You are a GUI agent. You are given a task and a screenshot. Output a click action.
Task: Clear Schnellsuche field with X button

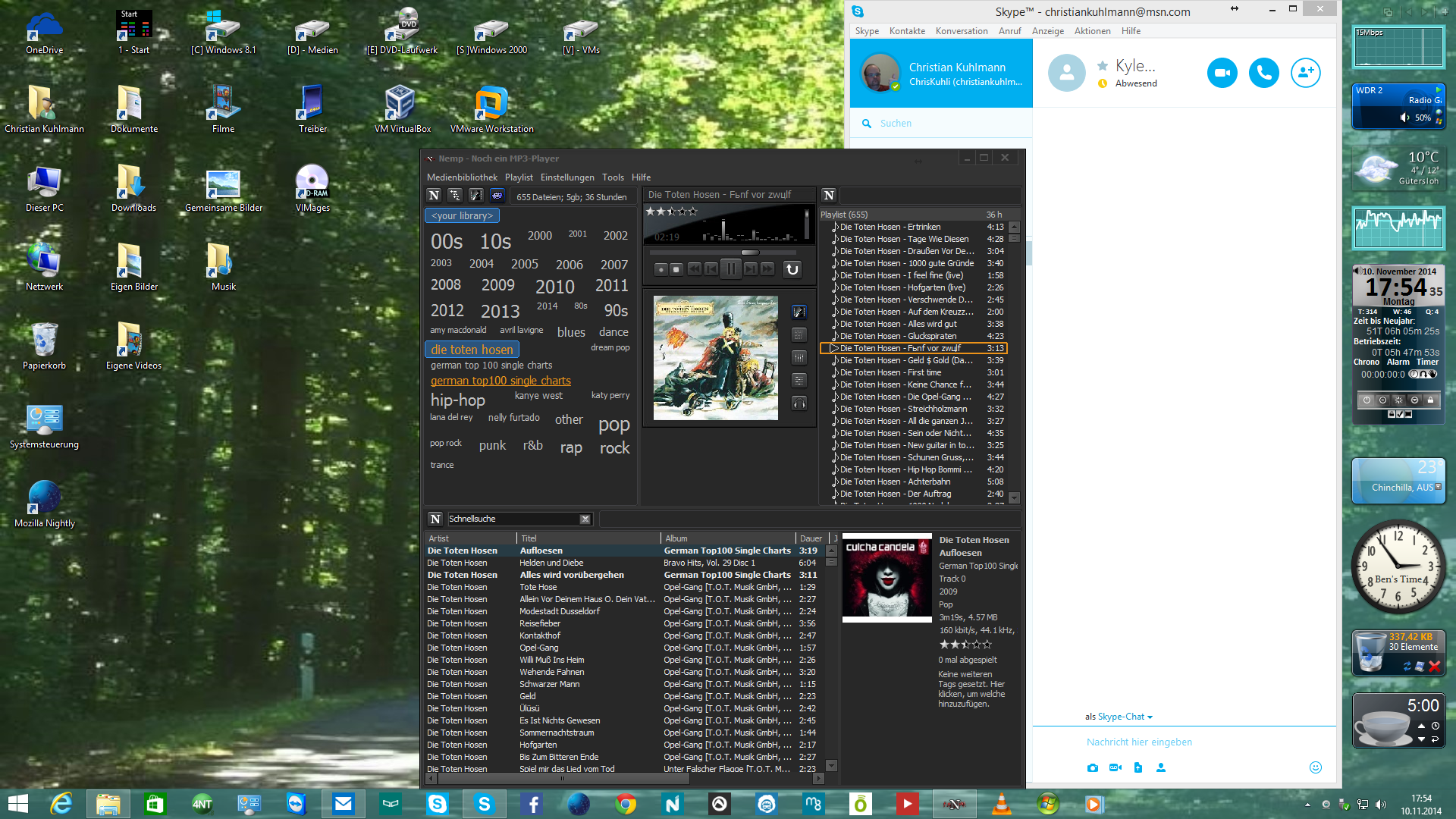click(x=585, y=519)
